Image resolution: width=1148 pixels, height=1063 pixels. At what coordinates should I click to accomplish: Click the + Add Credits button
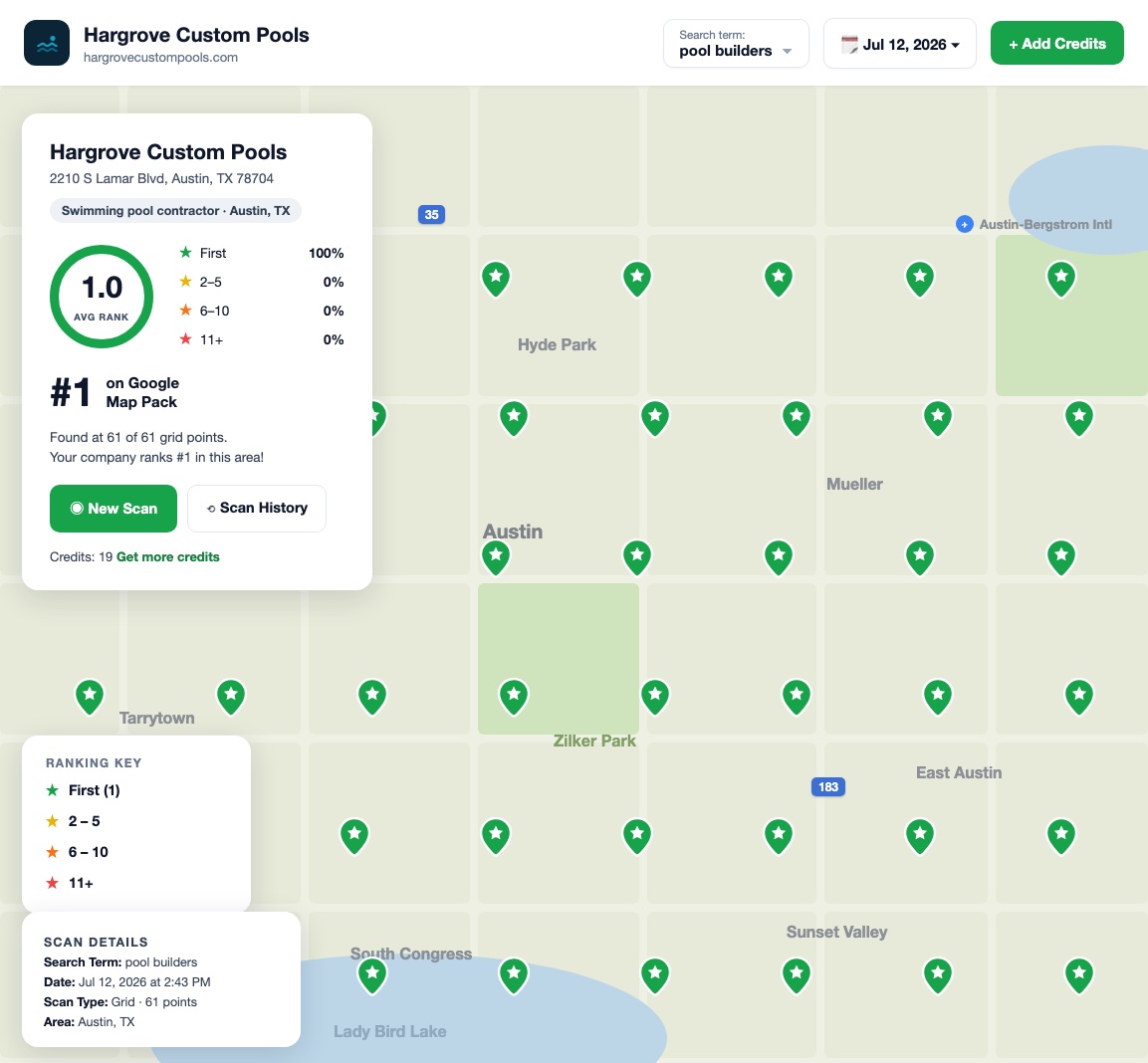click(x=1056, y=43)
